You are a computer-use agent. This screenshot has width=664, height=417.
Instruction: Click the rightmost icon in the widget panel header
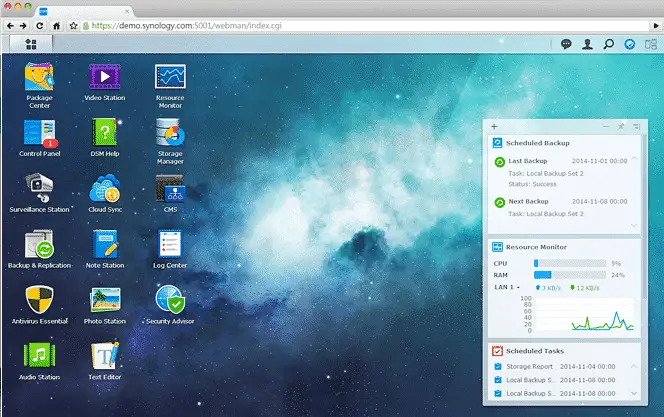click(x=636, y=127)
